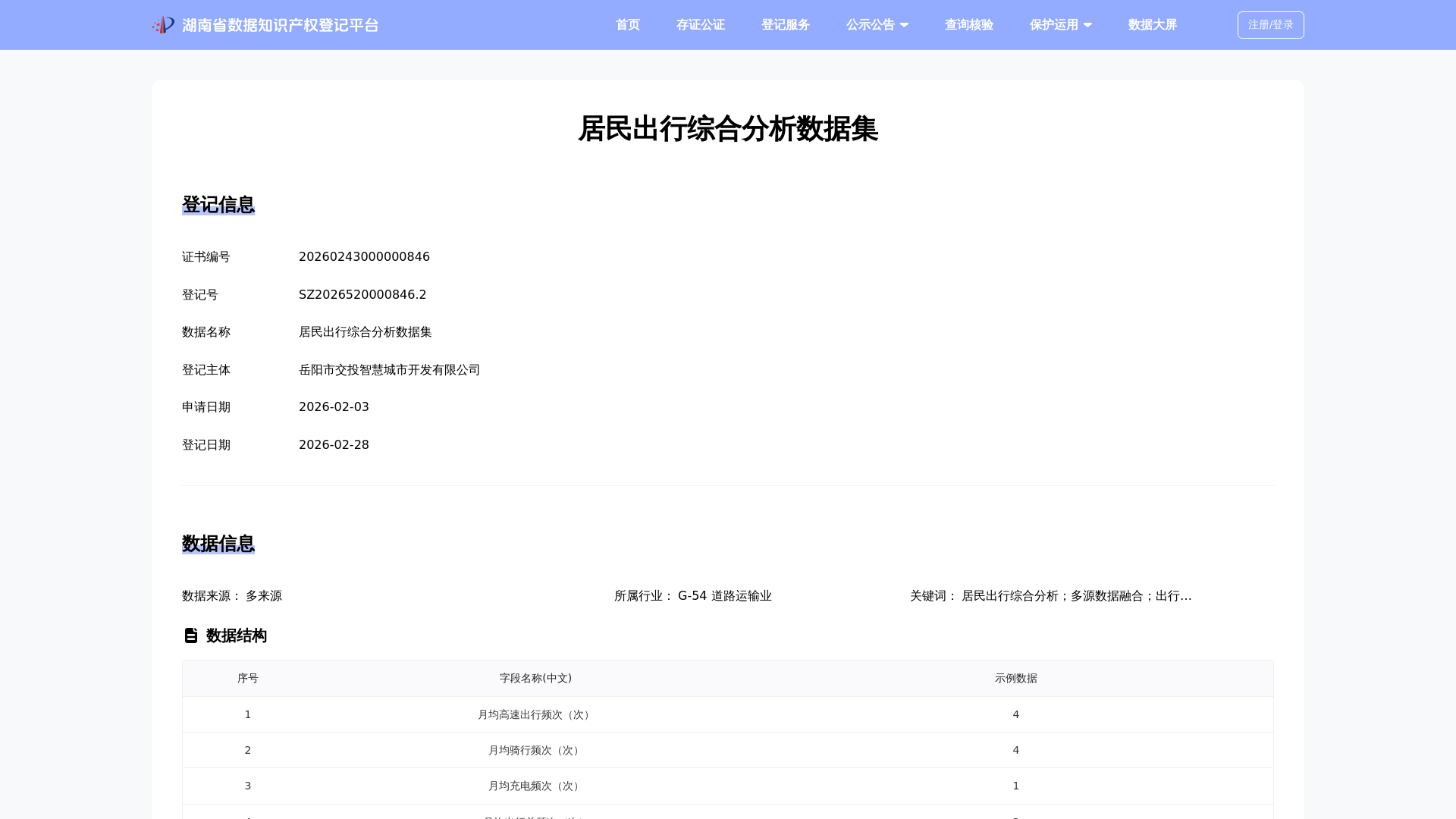Viewport: 1456px width, 819px height.
Task: Click registration date 2026-02-28
Action: pos(334,445)
